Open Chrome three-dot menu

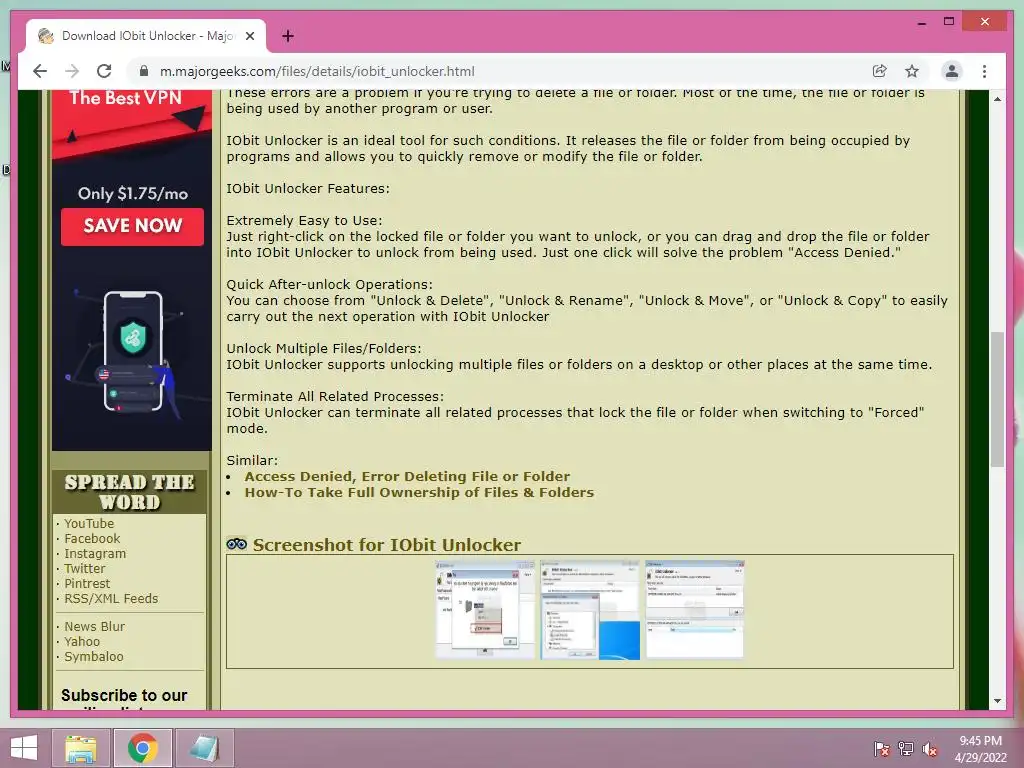984,71
